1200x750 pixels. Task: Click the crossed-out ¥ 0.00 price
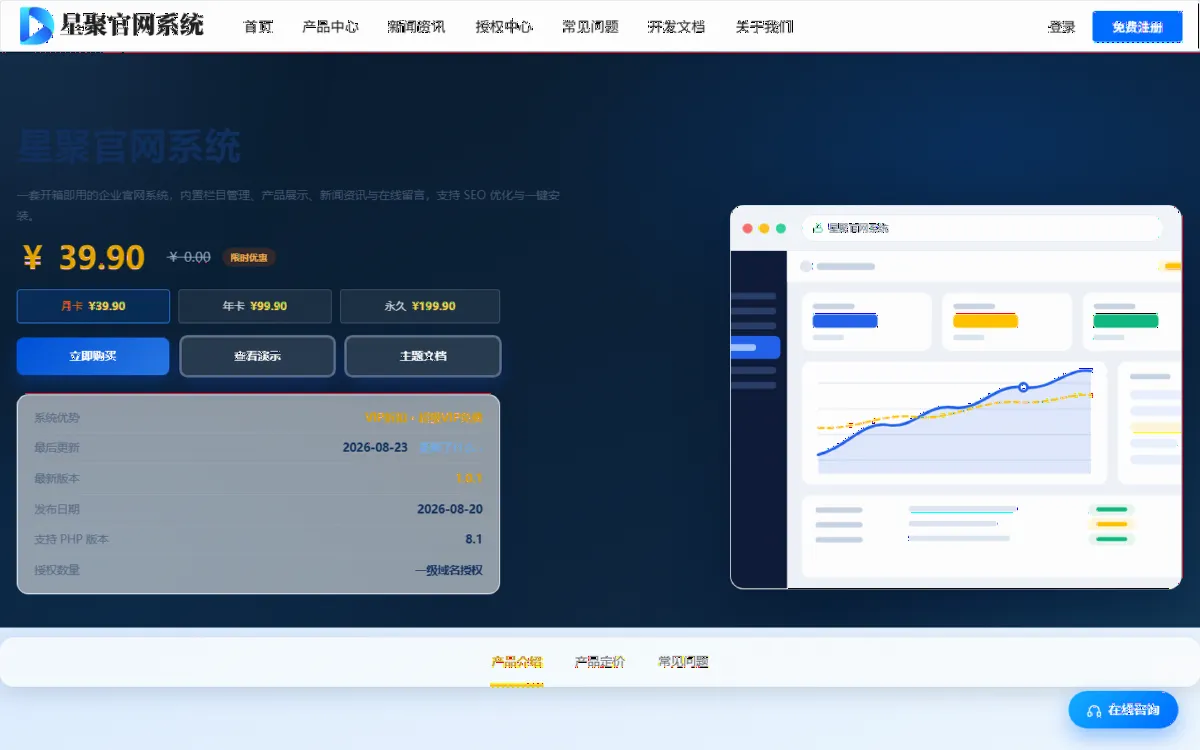coord(190,257)
